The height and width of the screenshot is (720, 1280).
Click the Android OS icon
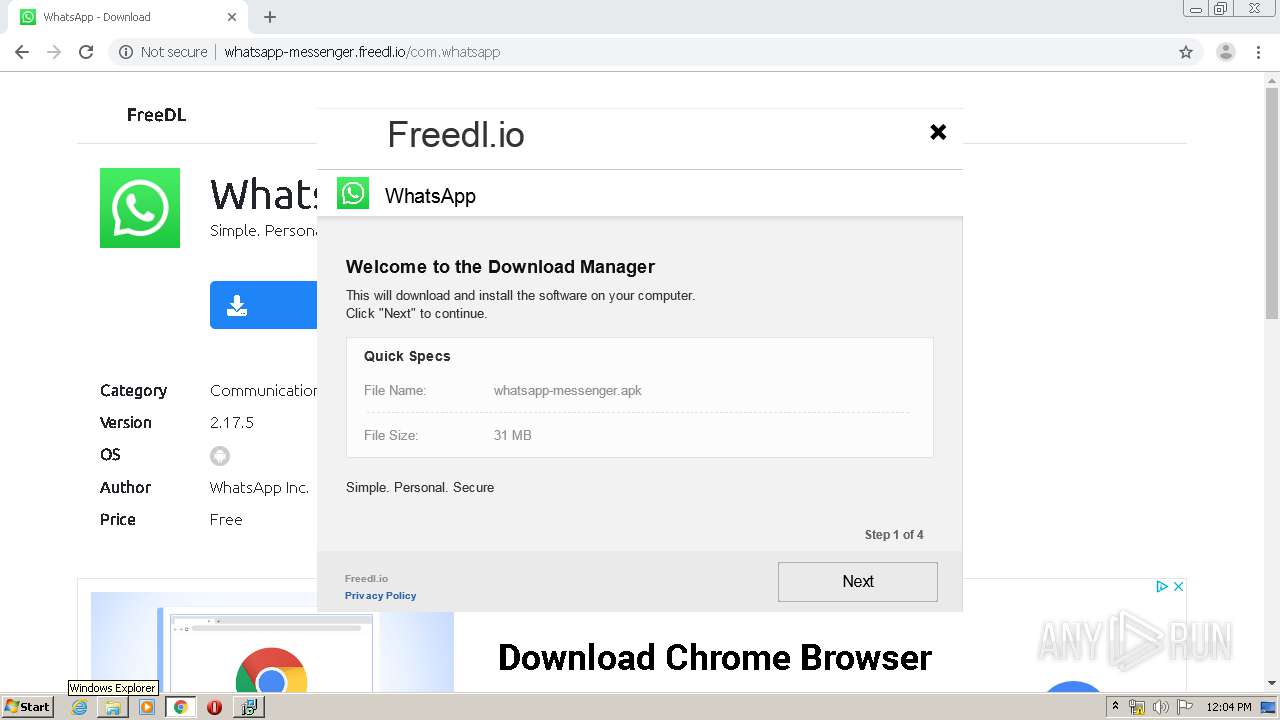click(220, 456)
